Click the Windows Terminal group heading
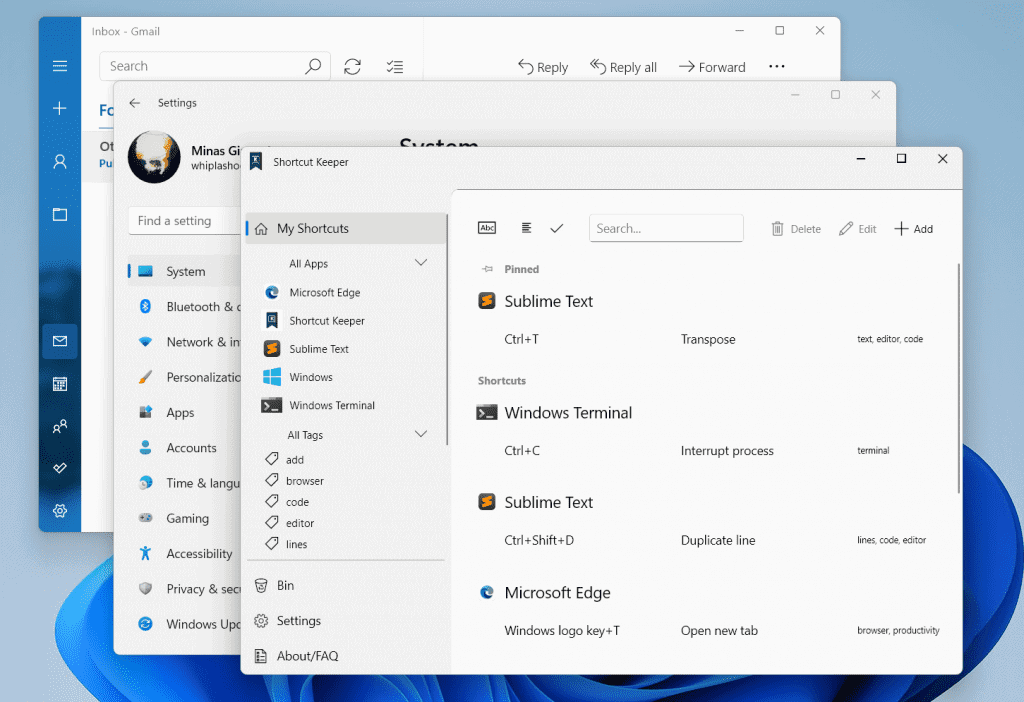Screen dimensions: 1024x702 tap(568, 413)
